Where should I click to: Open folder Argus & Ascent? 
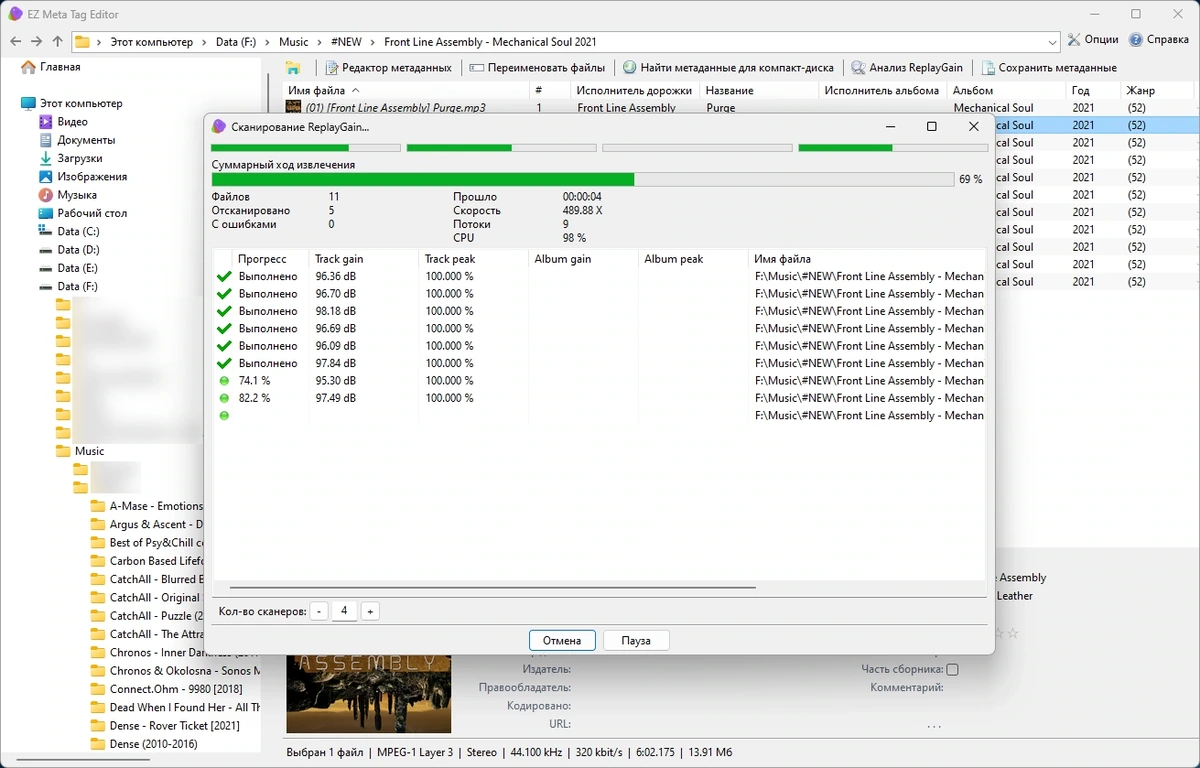(147, 524)
